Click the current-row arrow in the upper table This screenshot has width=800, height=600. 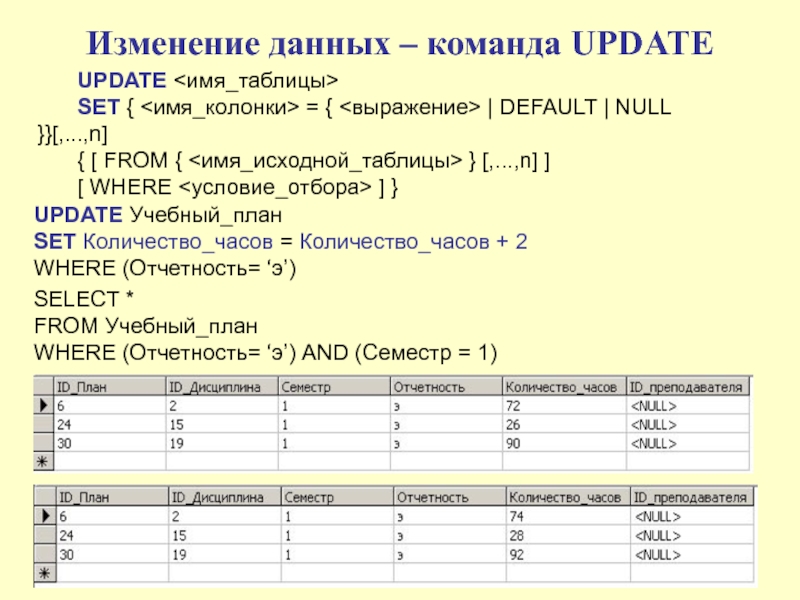[43, 407]
